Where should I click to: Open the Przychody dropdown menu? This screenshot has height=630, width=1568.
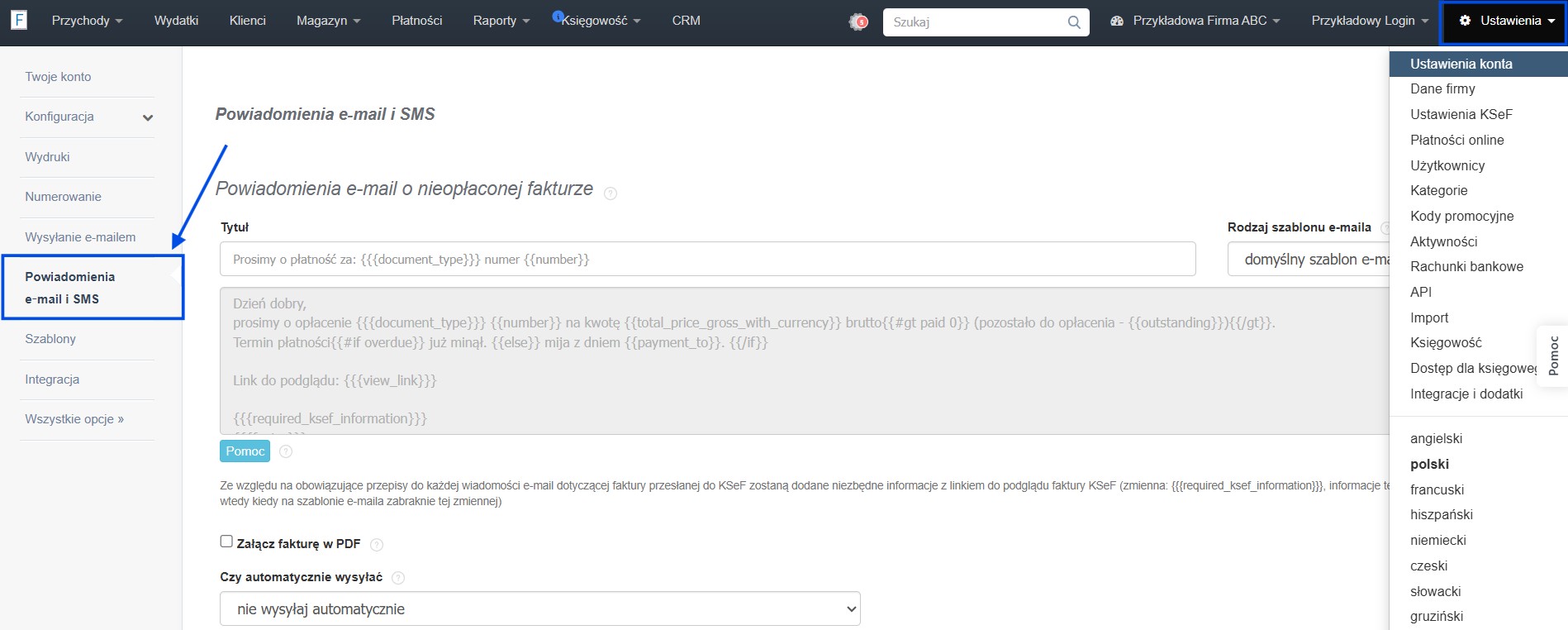(87, 21)
